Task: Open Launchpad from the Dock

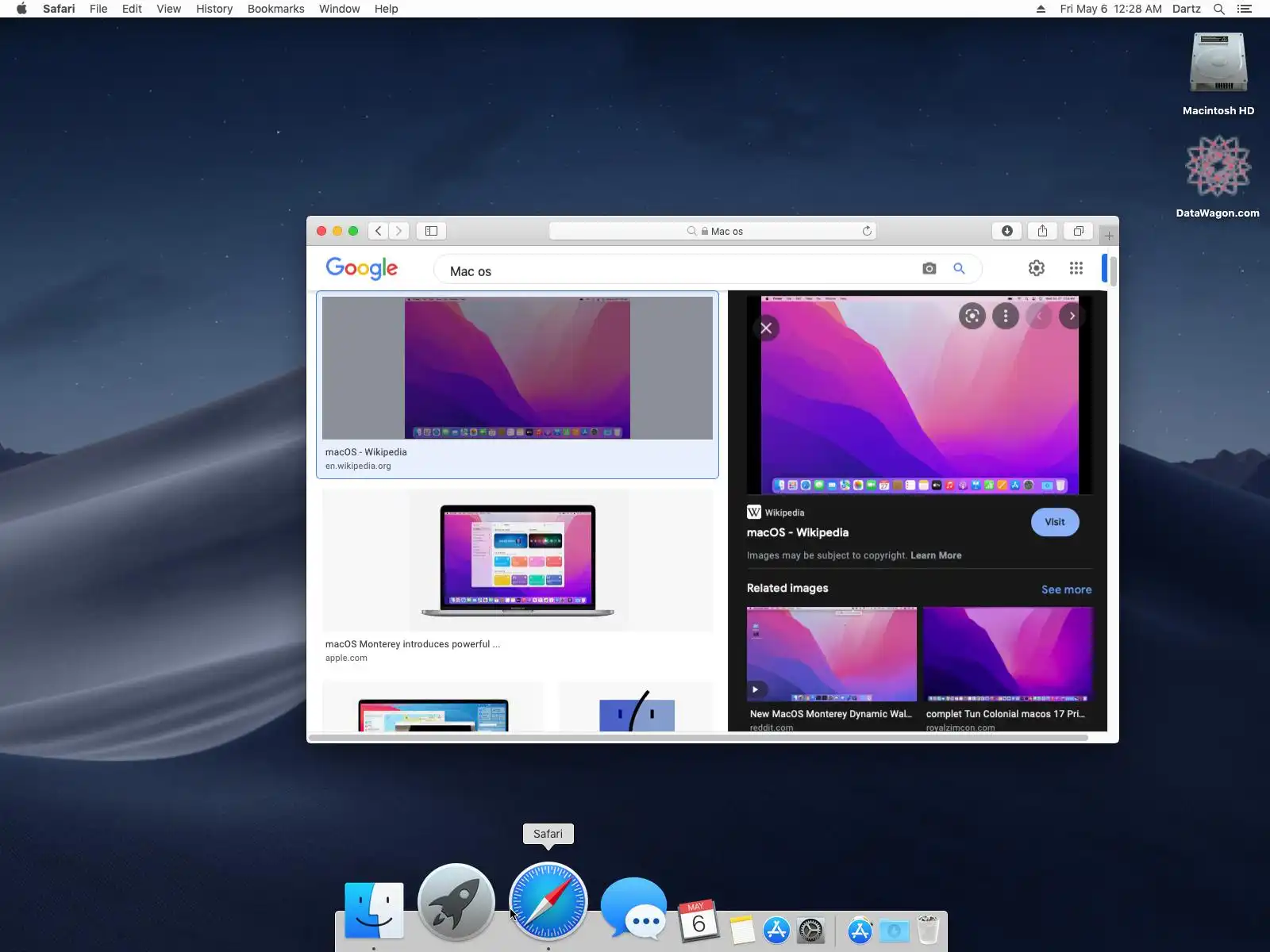Action: 456,902
